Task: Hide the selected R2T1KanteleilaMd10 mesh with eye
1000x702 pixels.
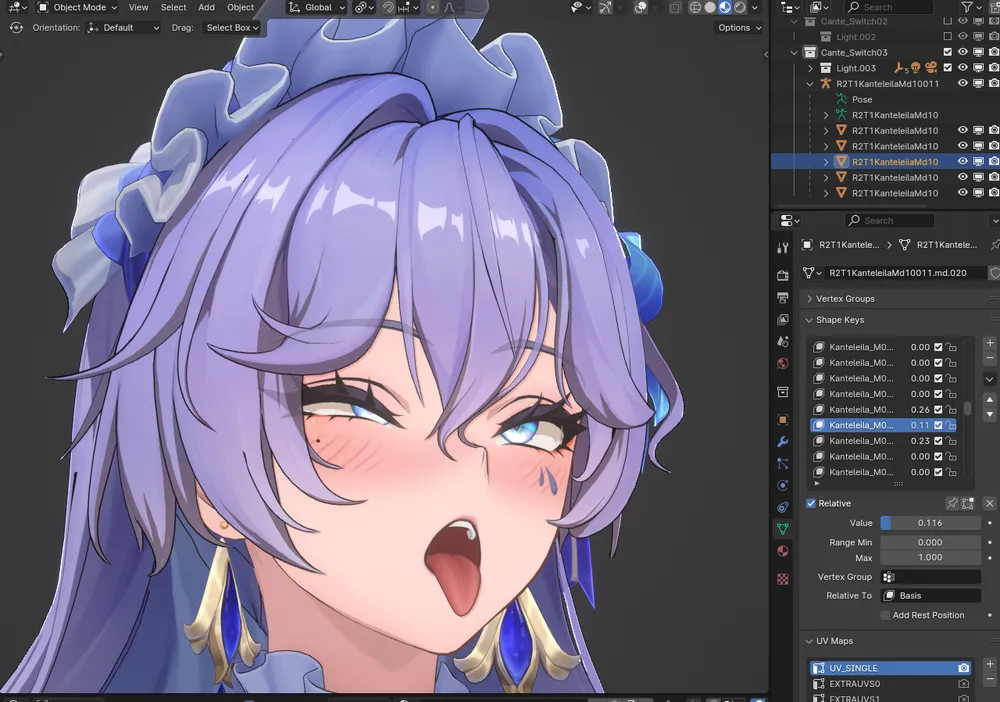Action: [963, 161]
